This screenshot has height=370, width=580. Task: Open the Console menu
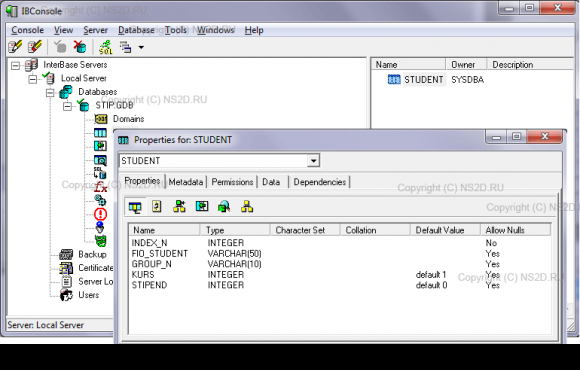tap(27, 30)
